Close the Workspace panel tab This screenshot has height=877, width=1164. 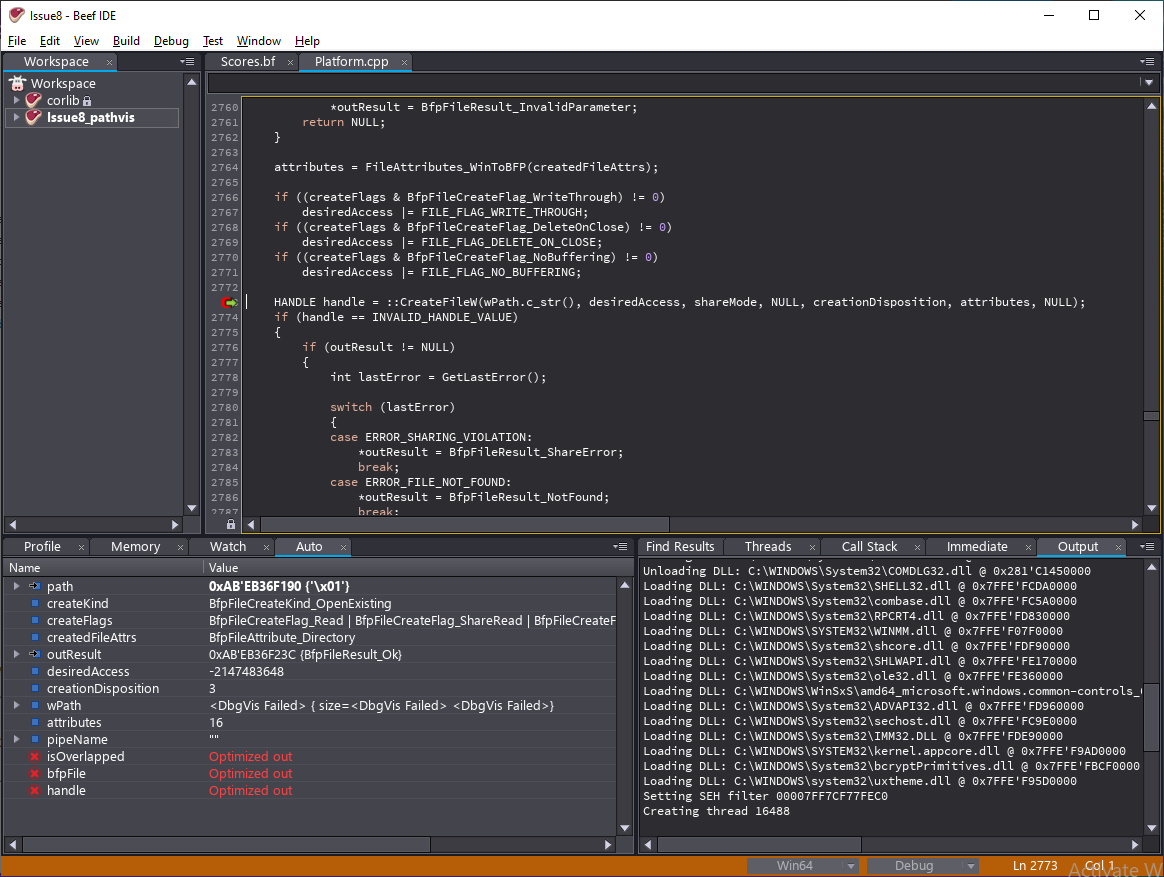(x=109, y=62)
